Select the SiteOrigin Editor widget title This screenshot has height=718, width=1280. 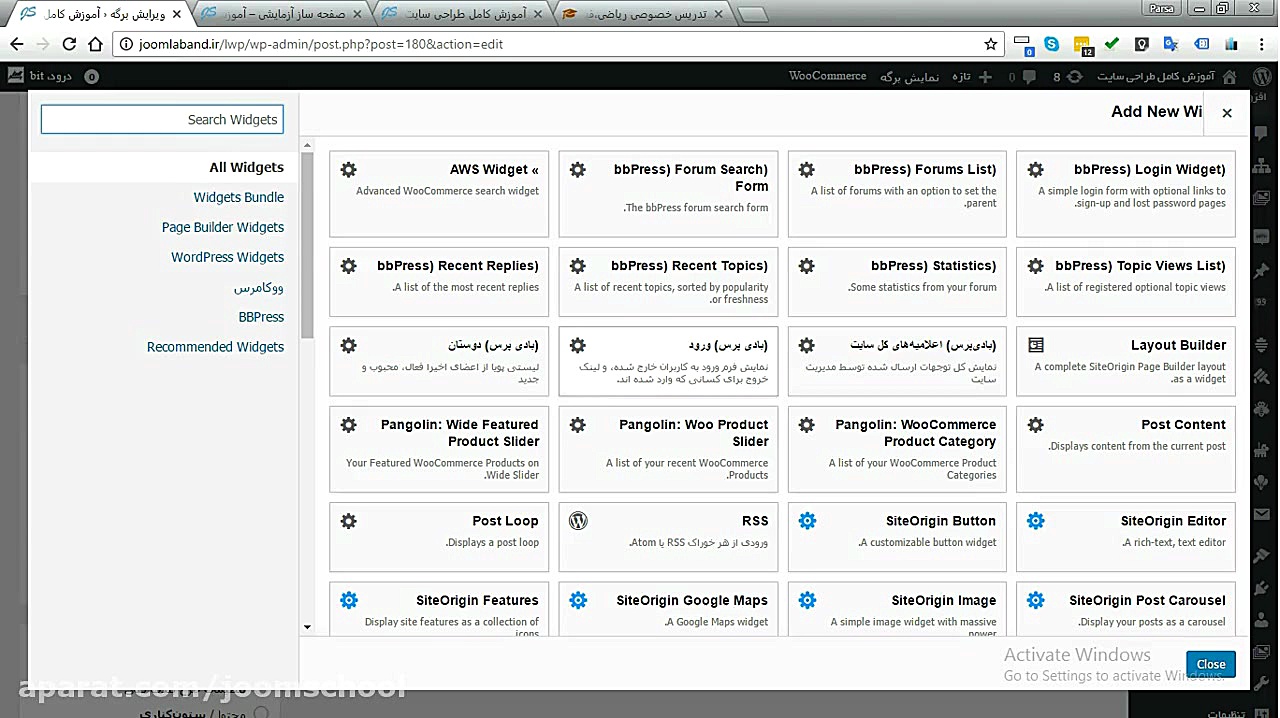[1173, 521]
